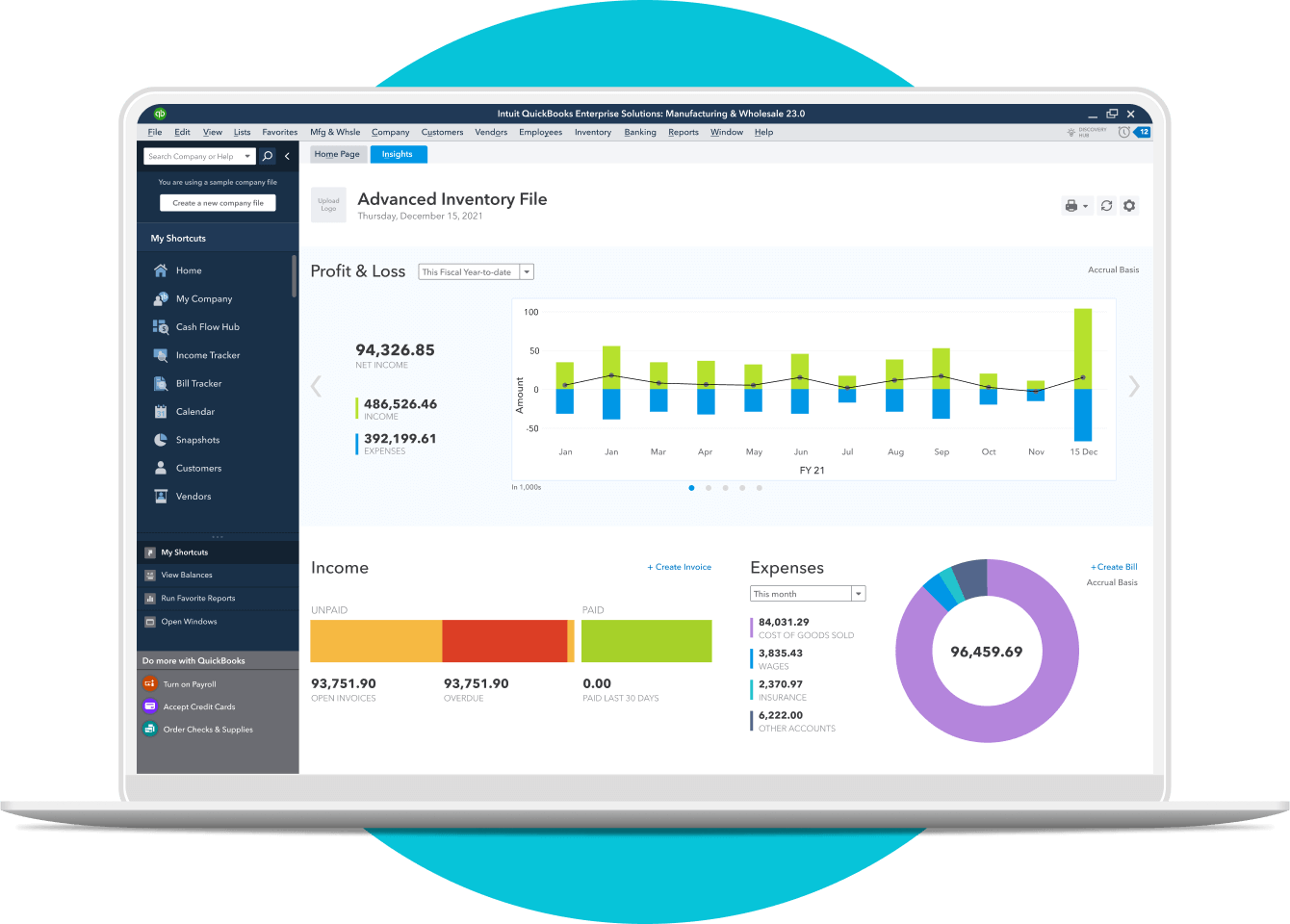Open the Mfg & Whsle menu

coord(335,132)
